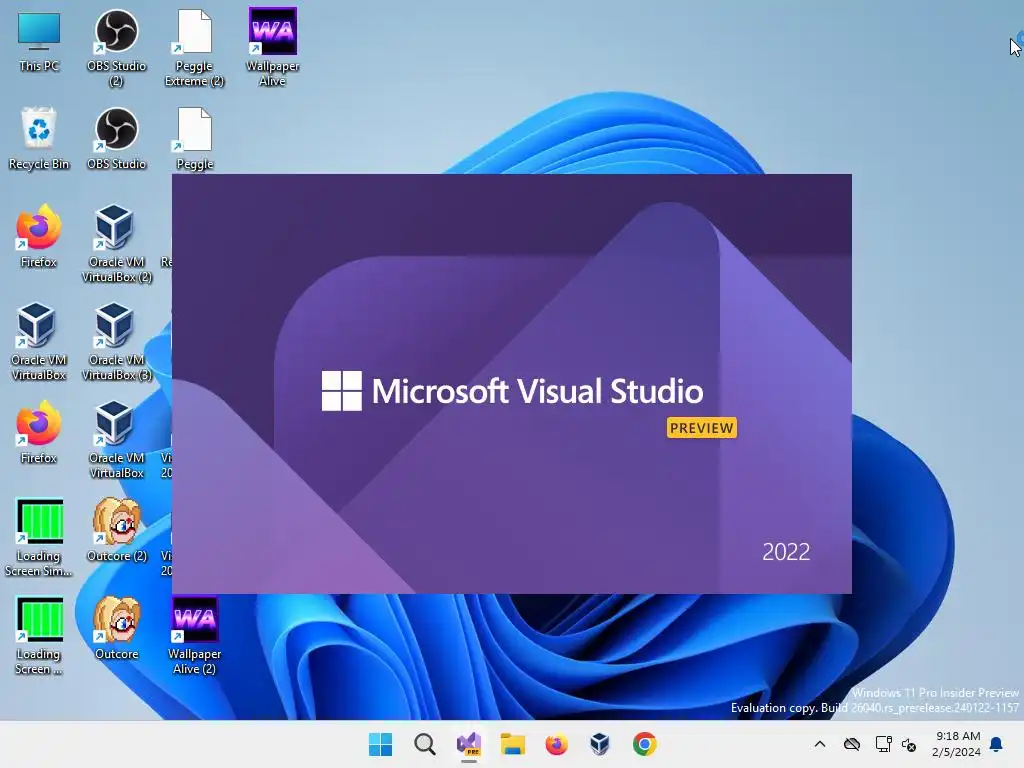The height and width of the screenshot is (768, 1024).
Task: Open taskbar Search
Action: click(x=424, y=744)
